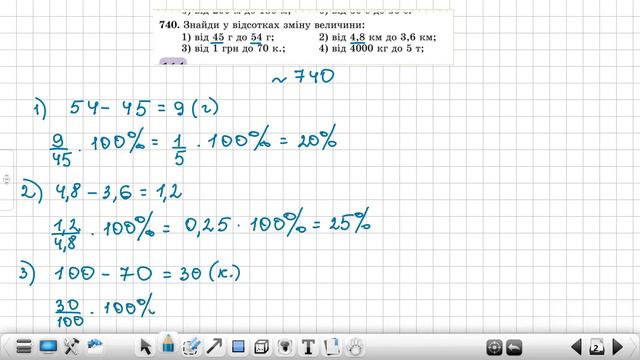This screenshot has height=360, width=640.
Task: Select the text T tool
Action: point(308,347)
